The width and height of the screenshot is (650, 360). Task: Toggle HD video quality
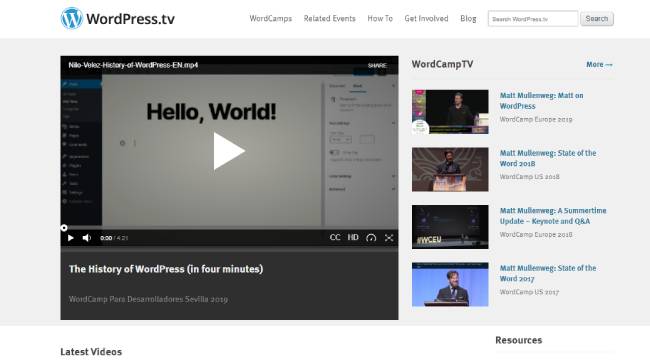click(x=353, y=237)
